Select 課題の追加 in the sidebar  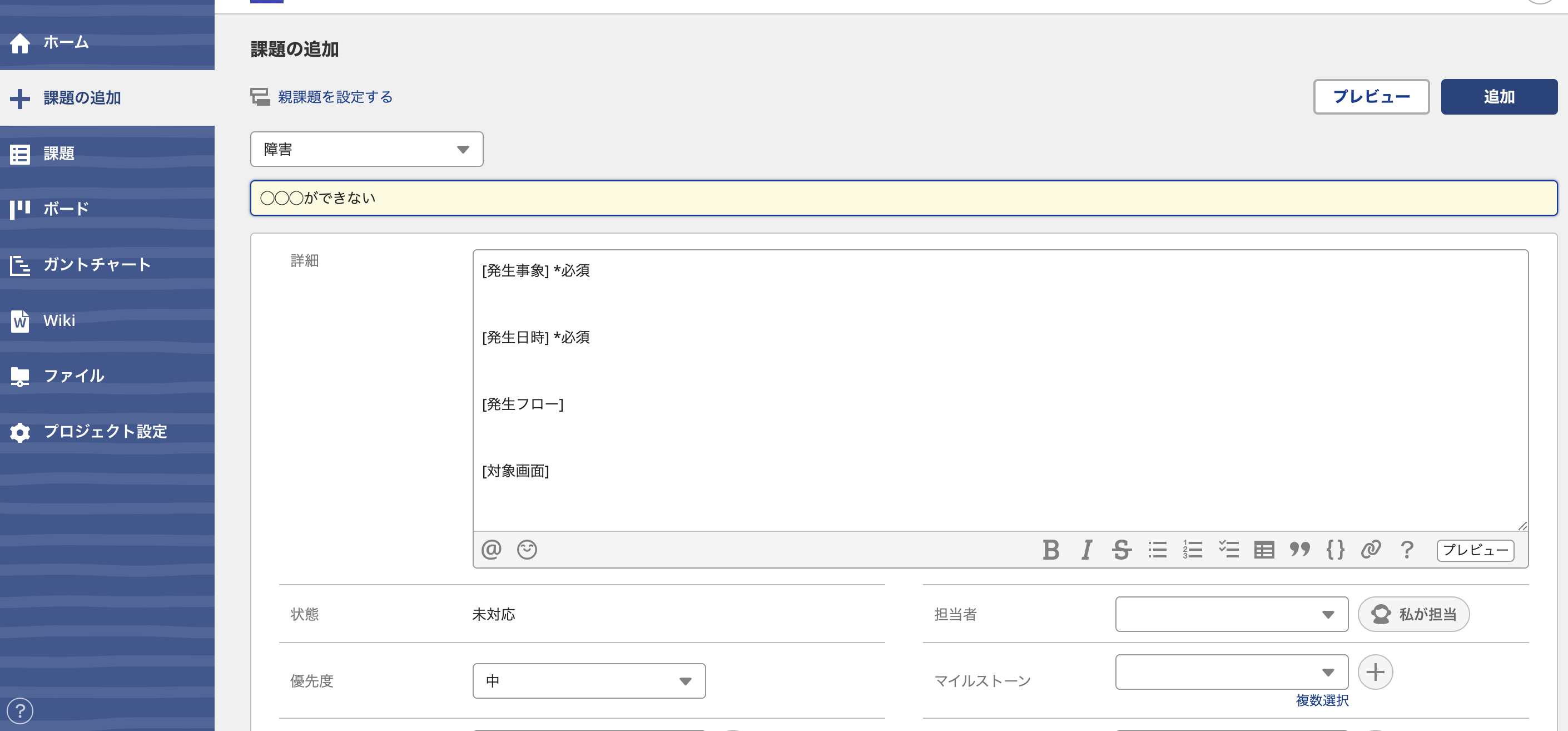point(107,98)
